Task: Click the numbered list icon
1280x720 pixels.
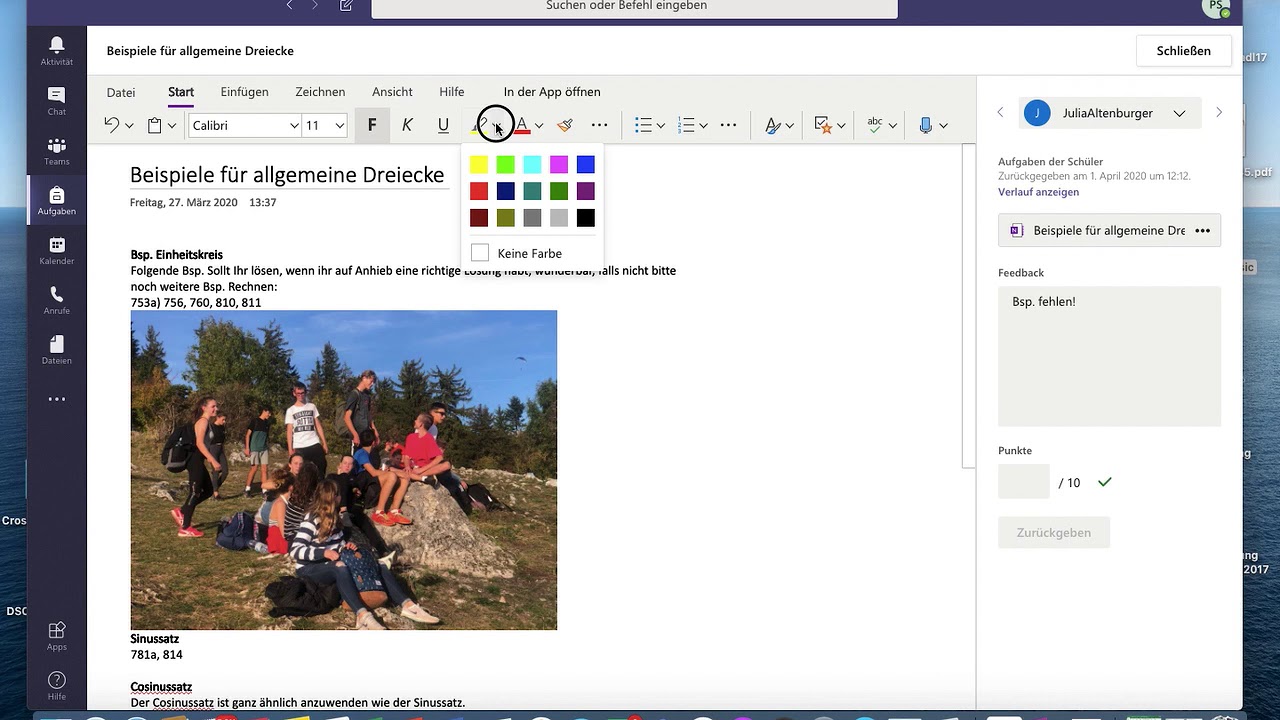Action: tap(686, 125)
